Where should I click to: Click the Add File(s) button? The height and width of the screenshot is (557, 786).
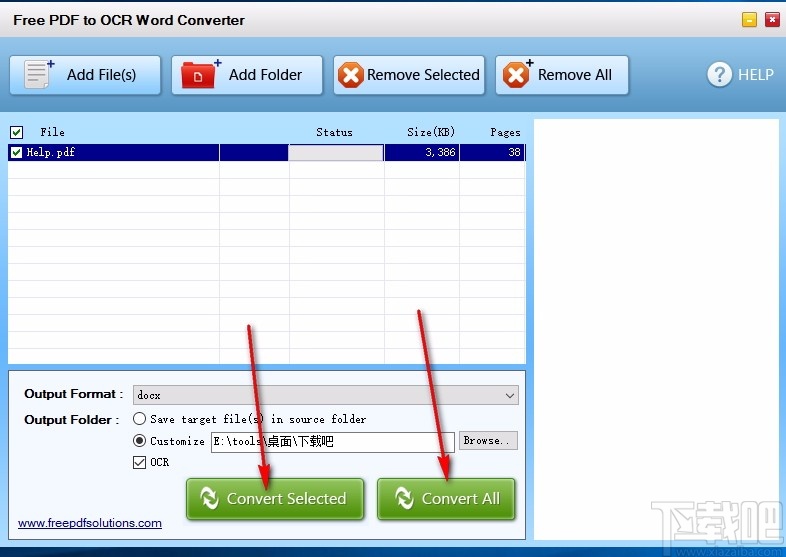pyautogui.click(x=85, y=75)
